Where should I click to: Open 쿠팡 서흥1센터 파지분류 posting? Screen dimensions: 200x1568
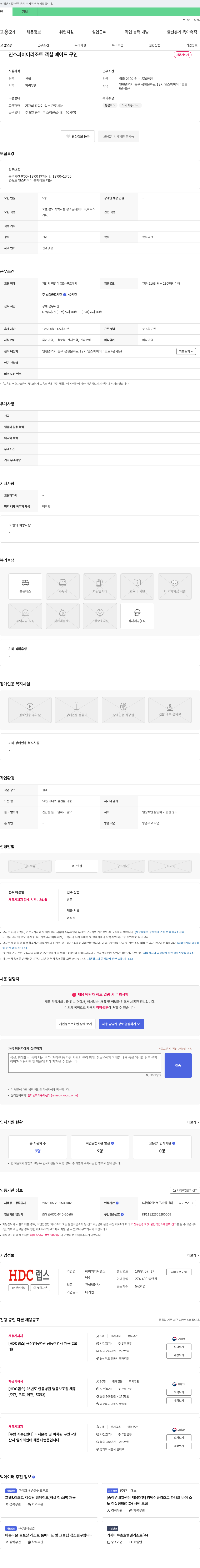pyautogui.click(x=43, y=1437)
